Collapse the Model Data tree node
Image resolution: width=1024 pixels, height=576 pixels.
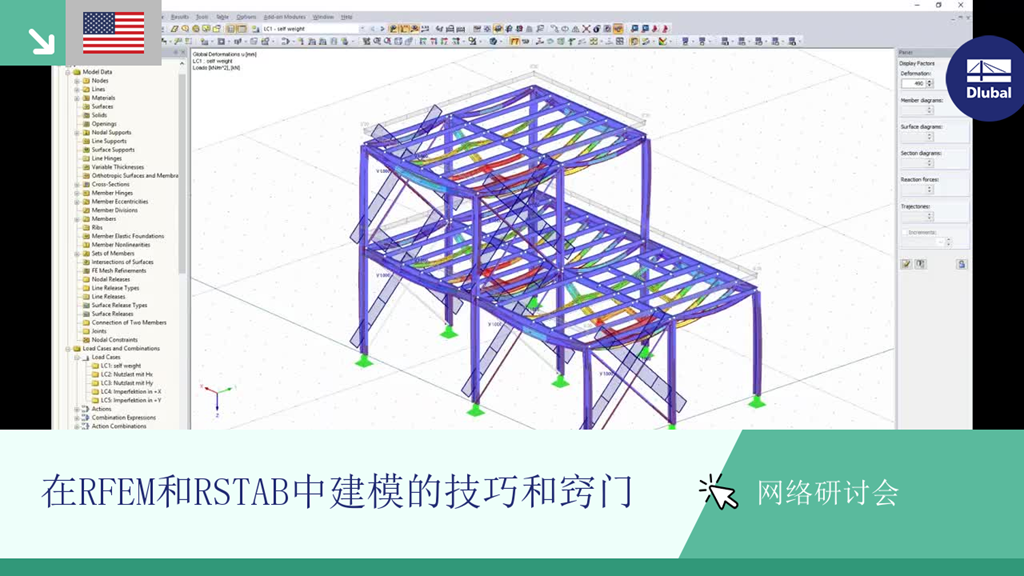[x=68, y=72]
